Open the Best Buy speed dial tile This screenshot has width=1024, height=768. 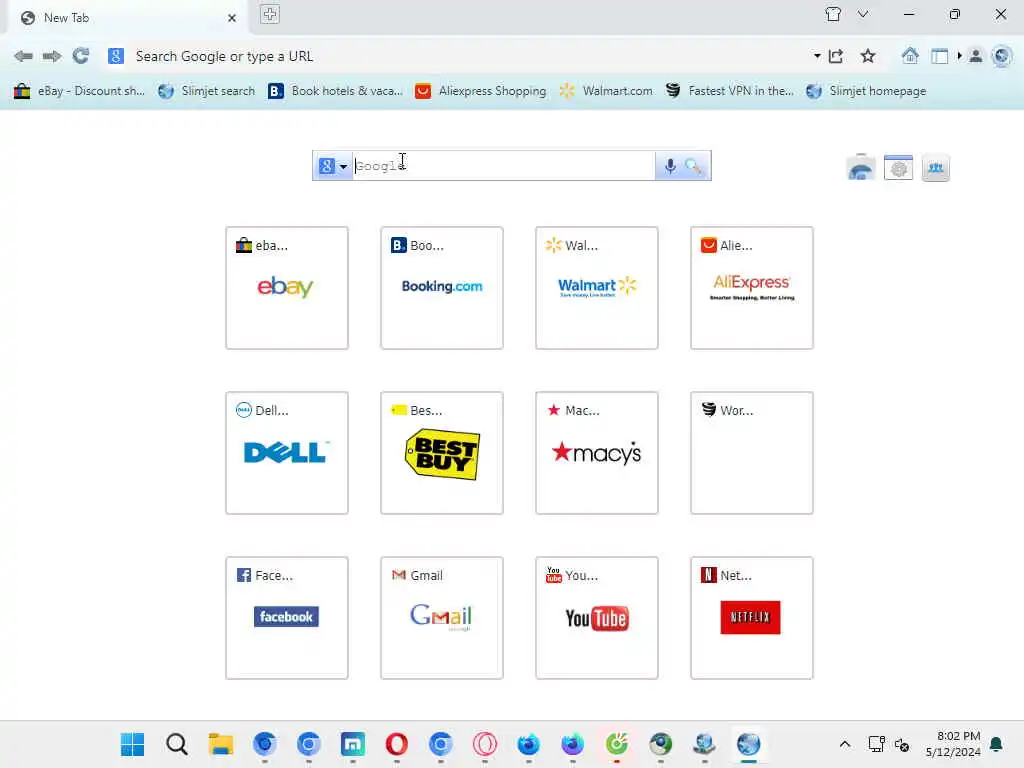coord(442,453)
